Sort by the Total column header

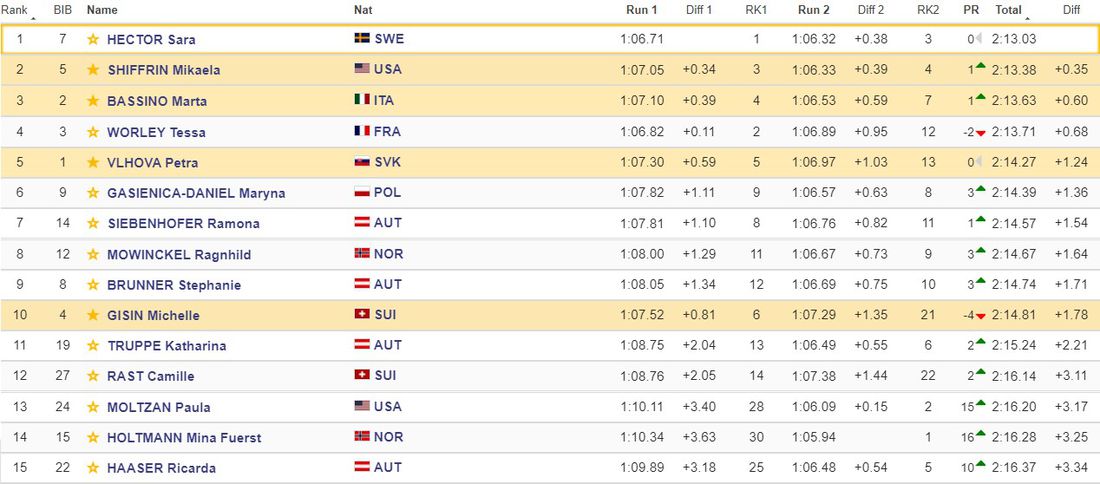1008,10
